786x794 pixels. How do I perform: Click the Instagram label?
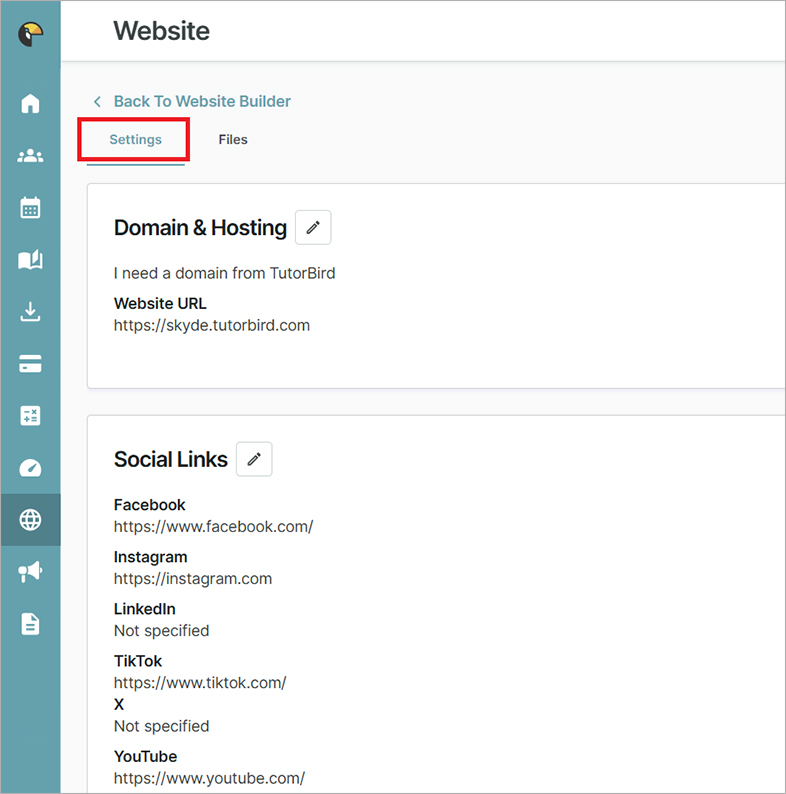[150, 557]
